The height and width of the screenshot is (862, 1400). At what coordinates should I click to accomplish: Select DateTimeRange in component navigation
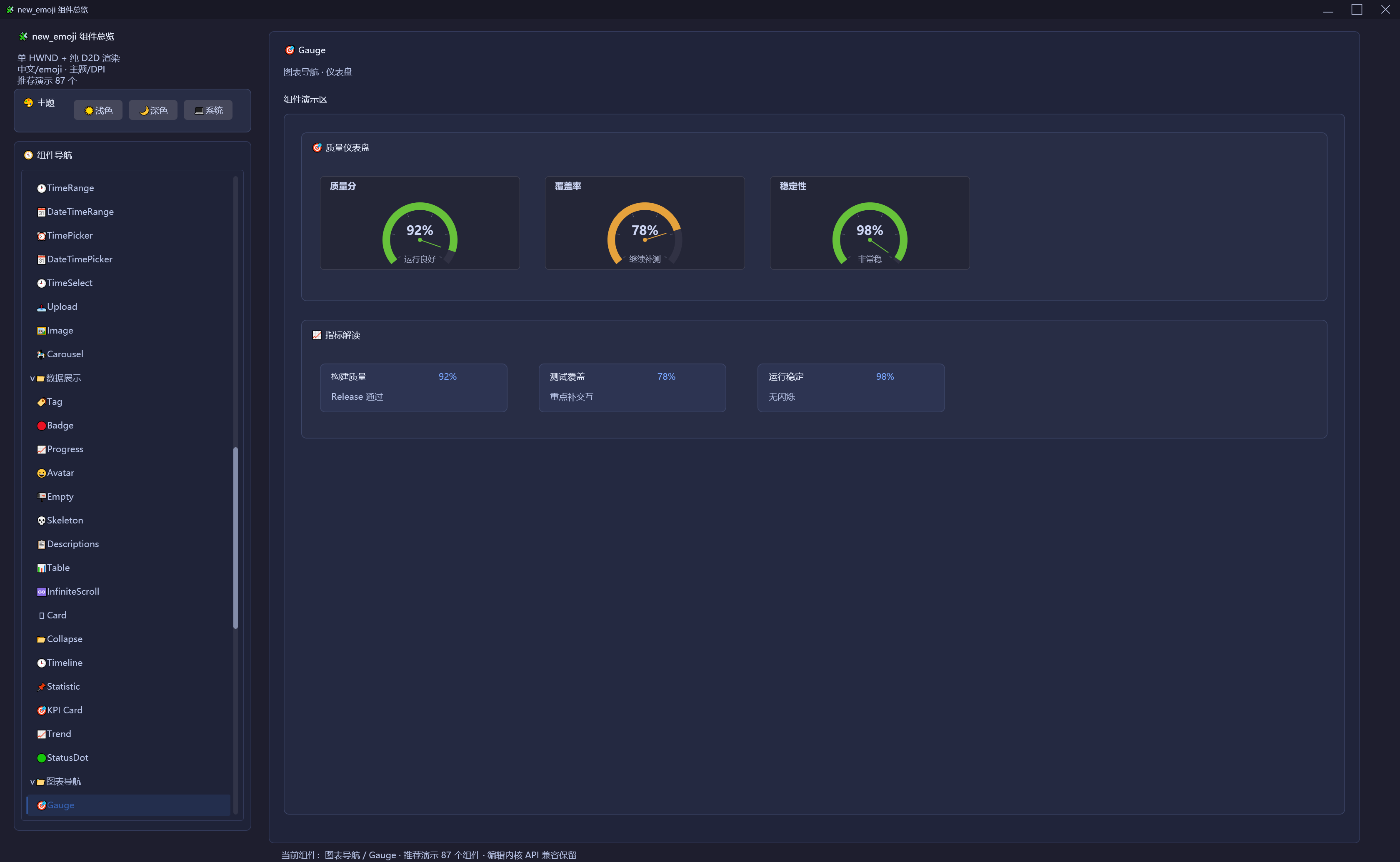pyautogui.click(x=128, y=212)
